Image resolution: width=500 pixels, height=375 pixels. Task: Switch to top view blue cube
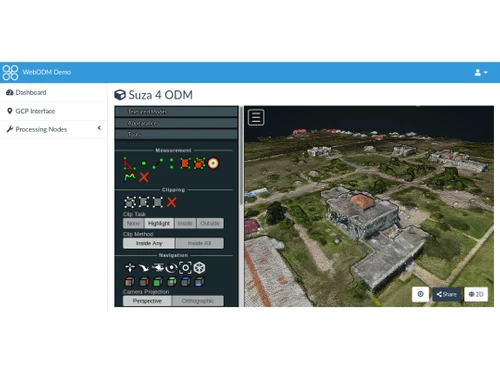185,282
